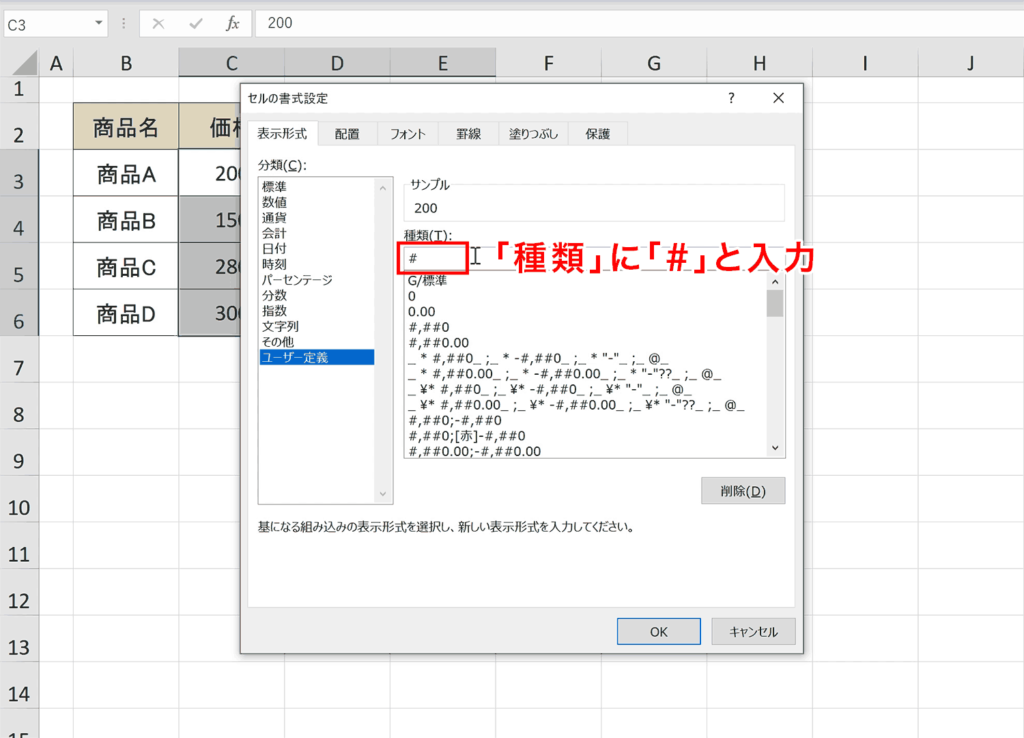Click the OK button
This screenshot has height=738, width=1024.
tap(658, 631)
